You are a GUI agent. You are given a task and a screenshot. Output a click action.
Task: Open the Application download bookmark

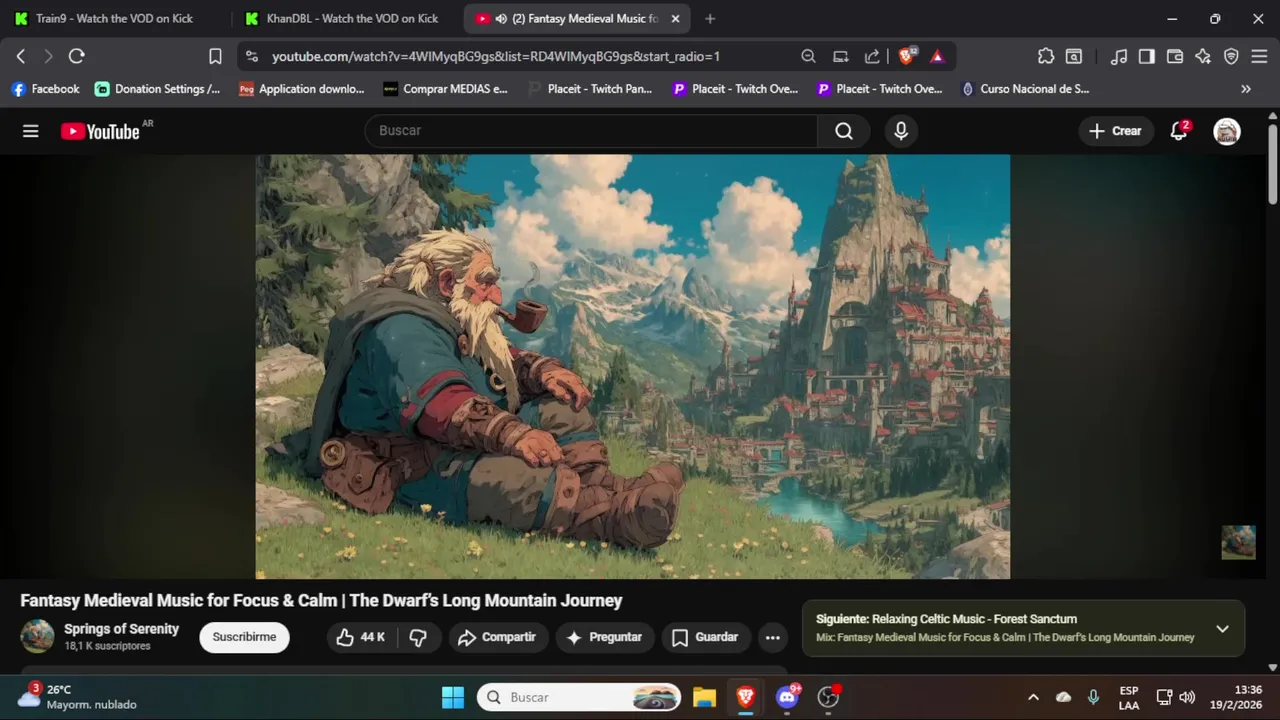pos(302,89)
